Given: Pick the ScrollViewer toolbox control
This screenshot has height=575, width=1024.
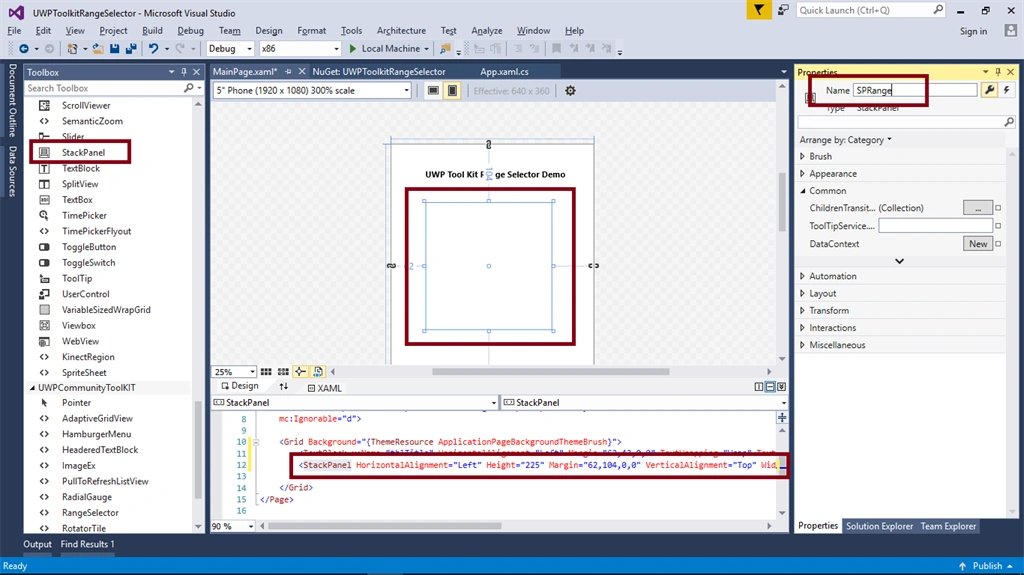Looking at the screenshot, I should [x=86, y=105].
